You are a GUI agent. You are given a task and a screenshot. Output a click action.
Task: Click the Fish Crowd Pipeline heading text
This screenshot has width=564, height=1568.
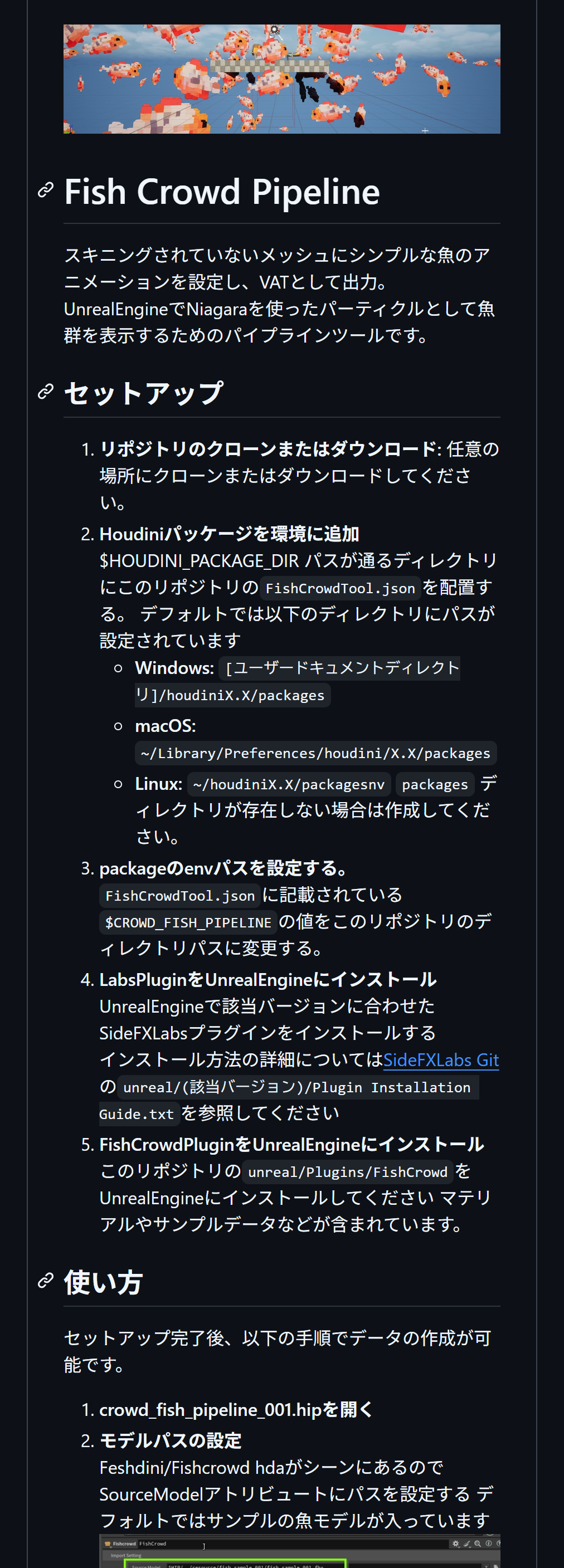(x=222, y=192)
